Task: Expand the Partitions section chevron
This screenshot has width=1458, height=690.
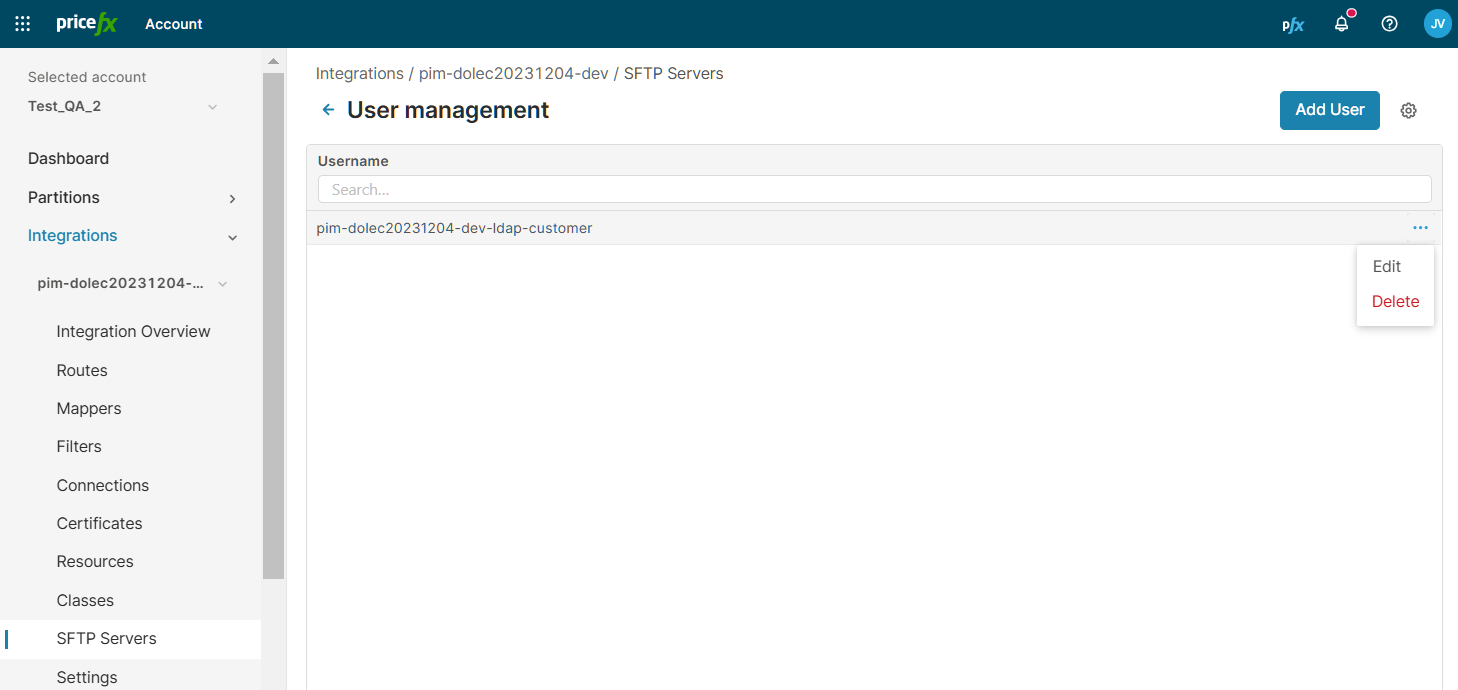Action: pyautogui.click(x=232, y=198)
